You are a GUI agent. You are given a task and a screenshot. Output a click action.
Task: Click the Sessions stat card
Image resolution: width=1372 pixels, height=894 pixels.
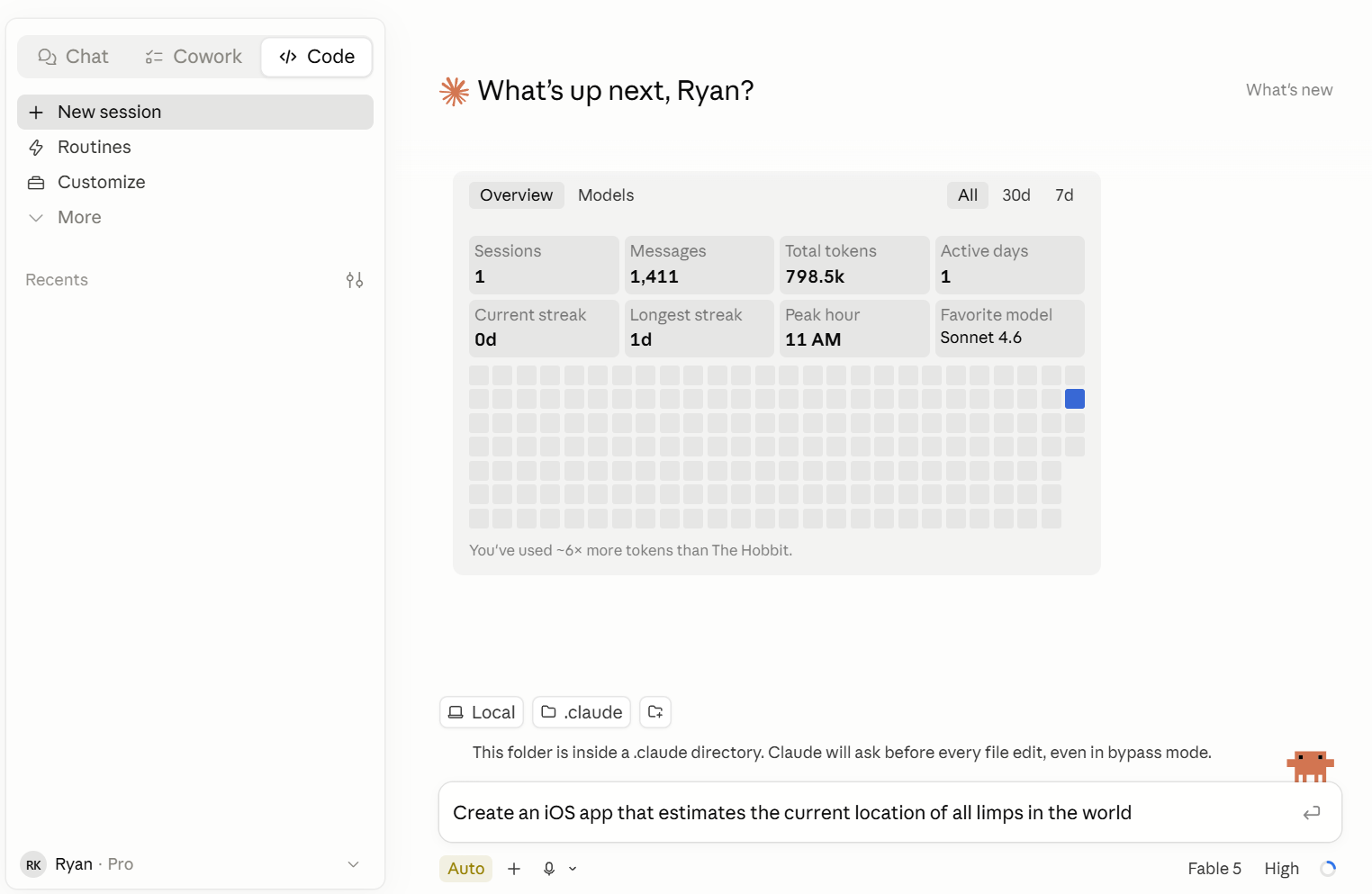[x=544, y=265]
